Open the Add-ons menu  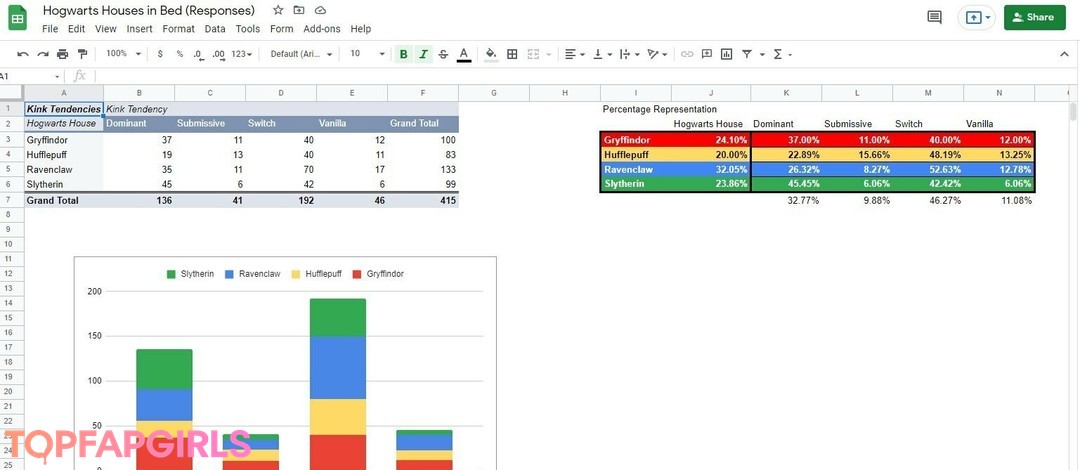pyautogui.click(x=322, y=29)
